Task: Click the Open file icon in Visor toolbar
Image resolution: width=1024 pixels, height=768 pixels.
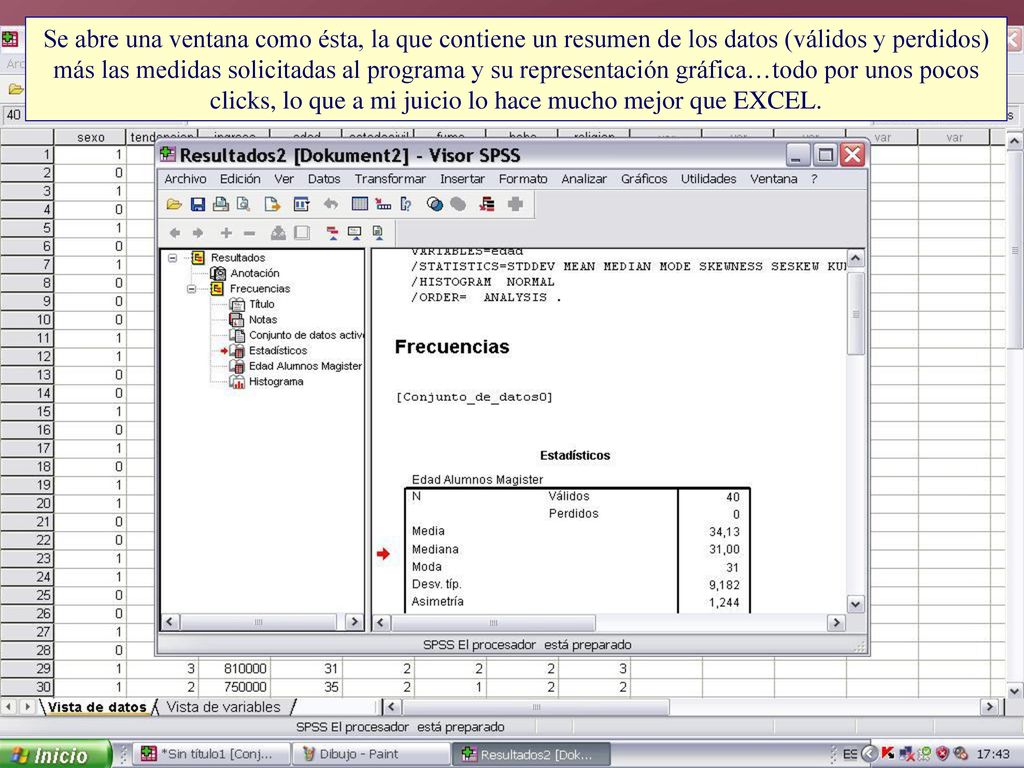Action: point(174,204)
